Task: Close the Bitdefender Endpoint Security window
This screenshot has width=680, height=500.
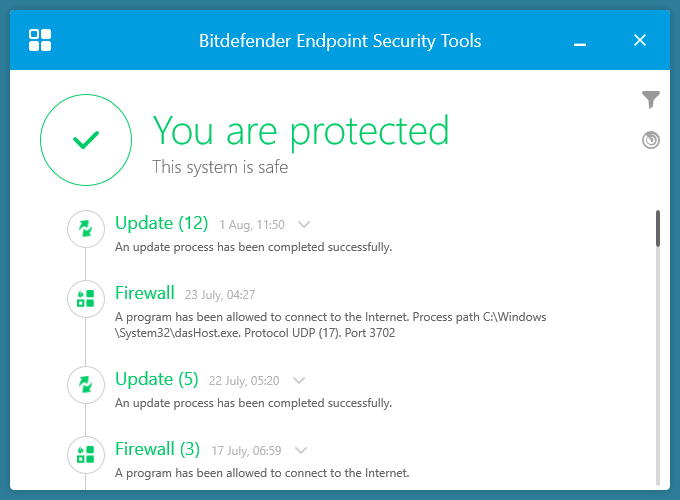Action: pos(640,41)
